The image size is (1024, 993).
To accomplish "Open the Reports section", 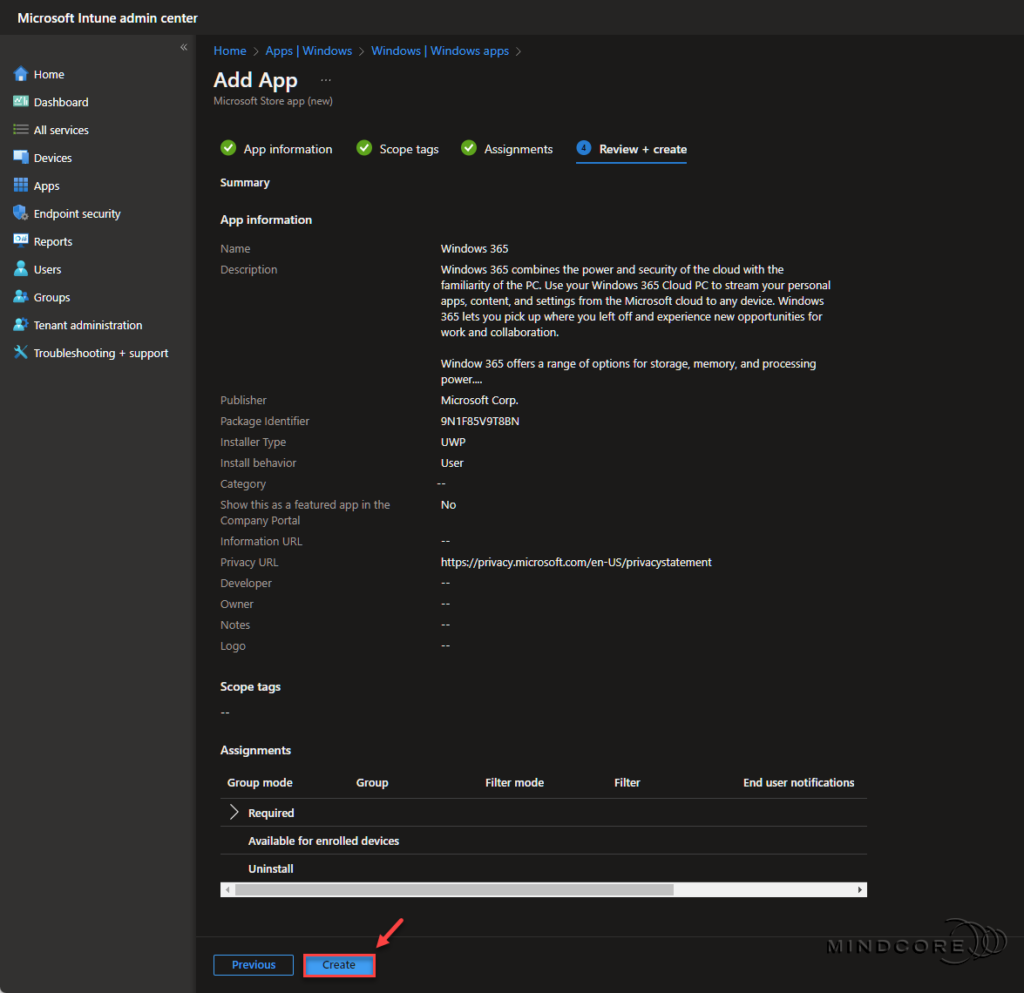I will (52, 241).
